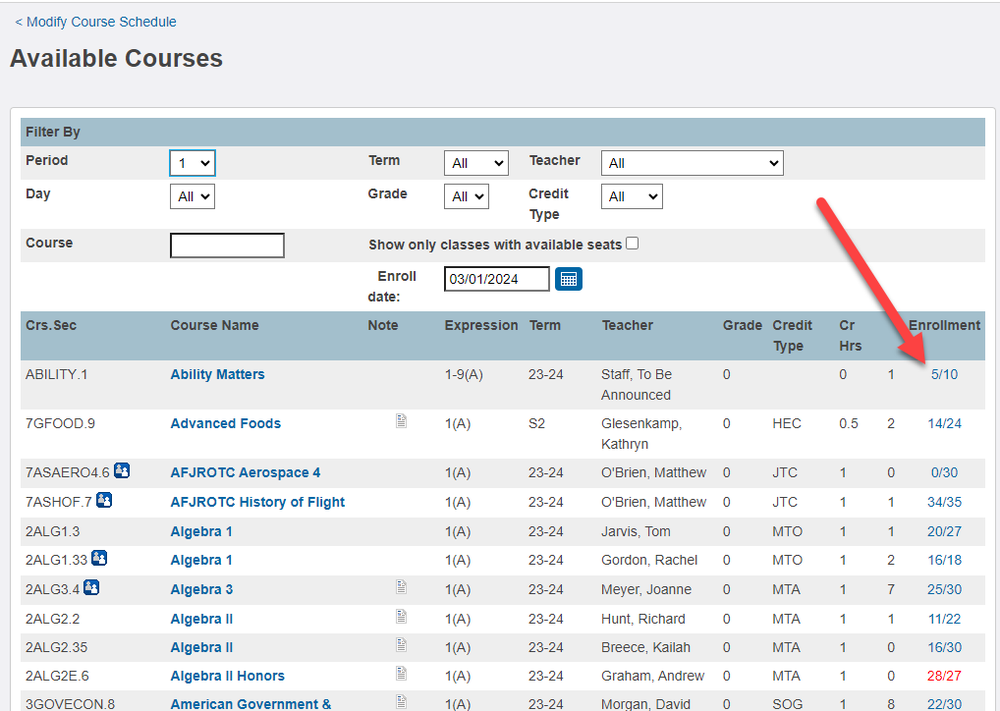Click the 22/30 enrollment link
Image resolution: width=1000 pixels, height=711 pixels.
point(945,704)
